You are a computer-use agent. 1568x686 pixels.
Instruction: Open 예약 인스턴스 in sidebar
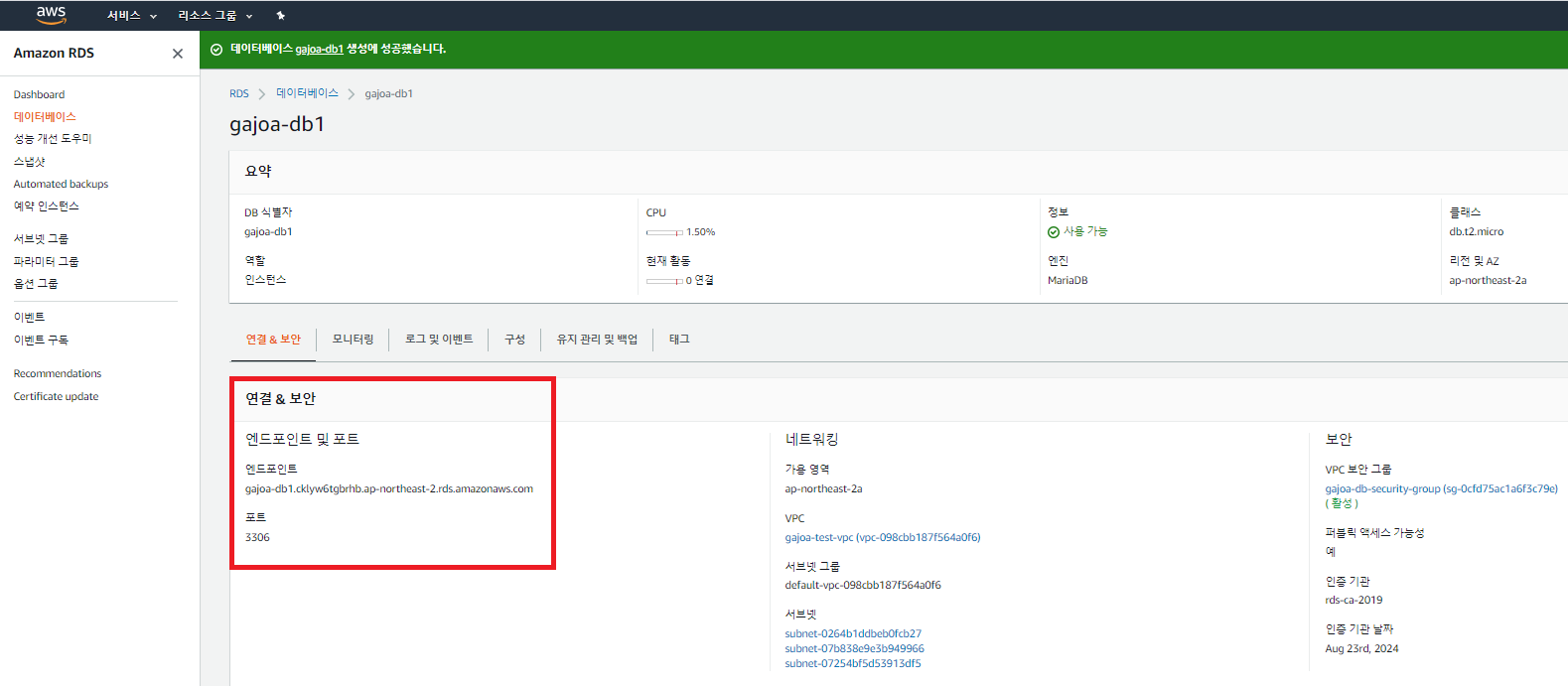click(x=46, y=206)
